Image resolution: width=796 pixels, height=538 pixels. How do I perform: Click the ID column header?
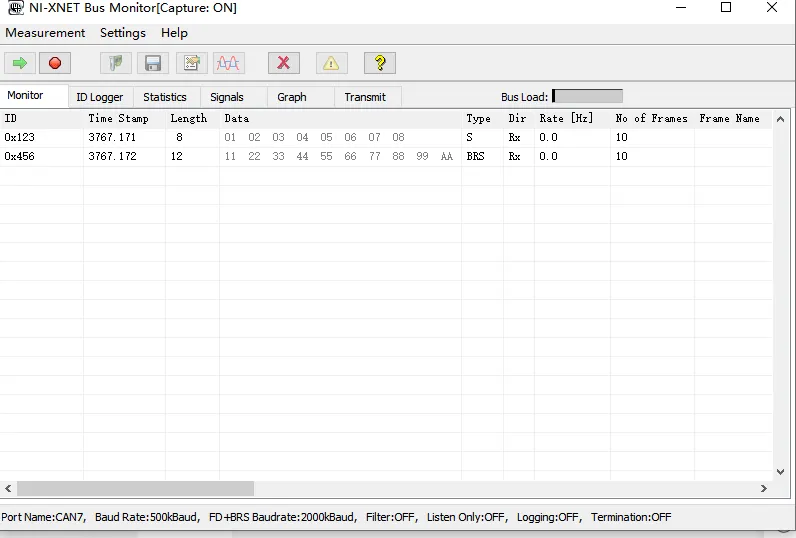tap(42, 119)
